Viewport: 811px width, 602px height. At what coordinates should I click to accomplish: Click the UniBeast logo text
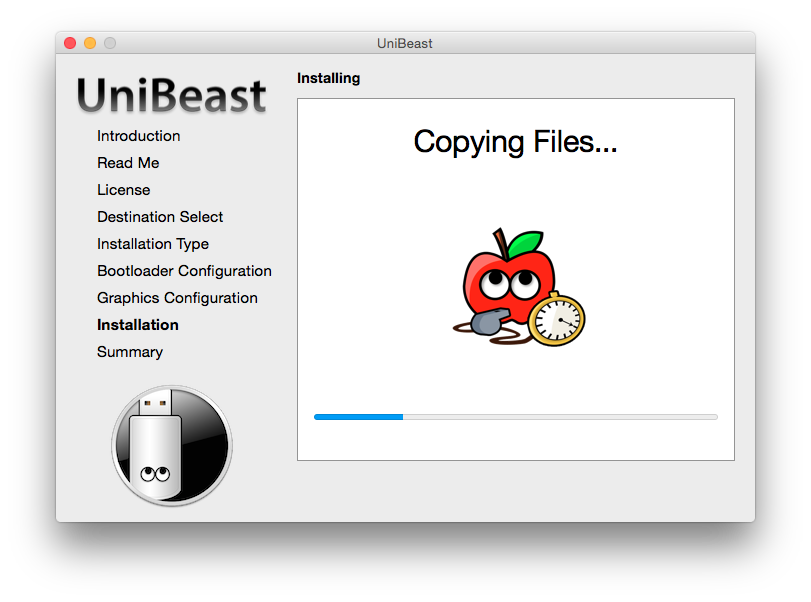[x=171, y=96]
